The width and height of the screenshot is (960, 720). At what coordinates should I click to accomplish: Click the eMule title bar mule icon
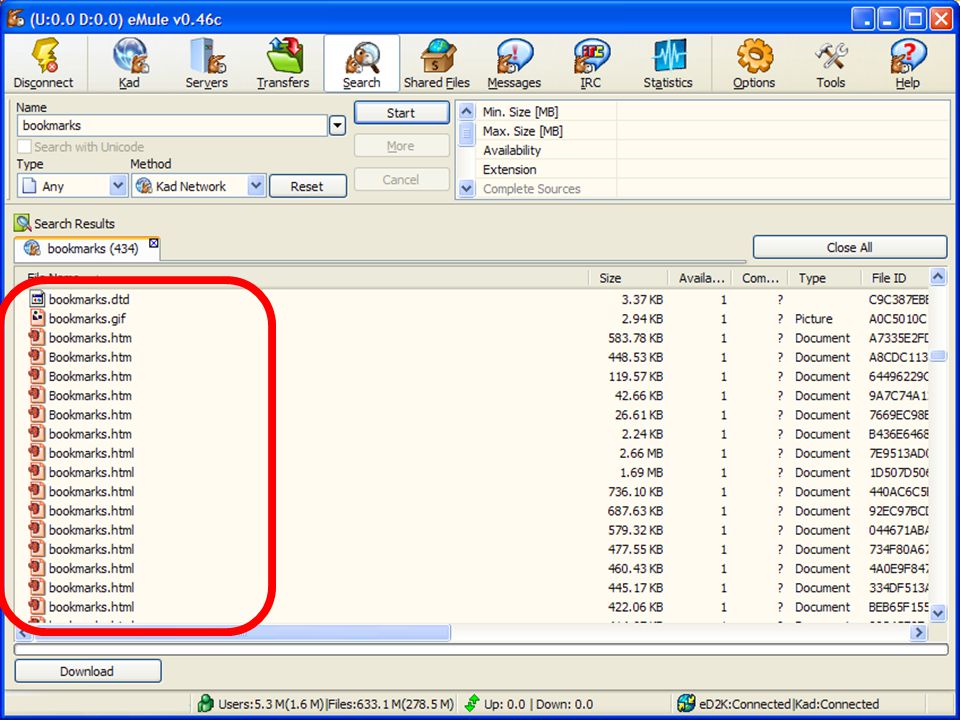pos(15,19)
